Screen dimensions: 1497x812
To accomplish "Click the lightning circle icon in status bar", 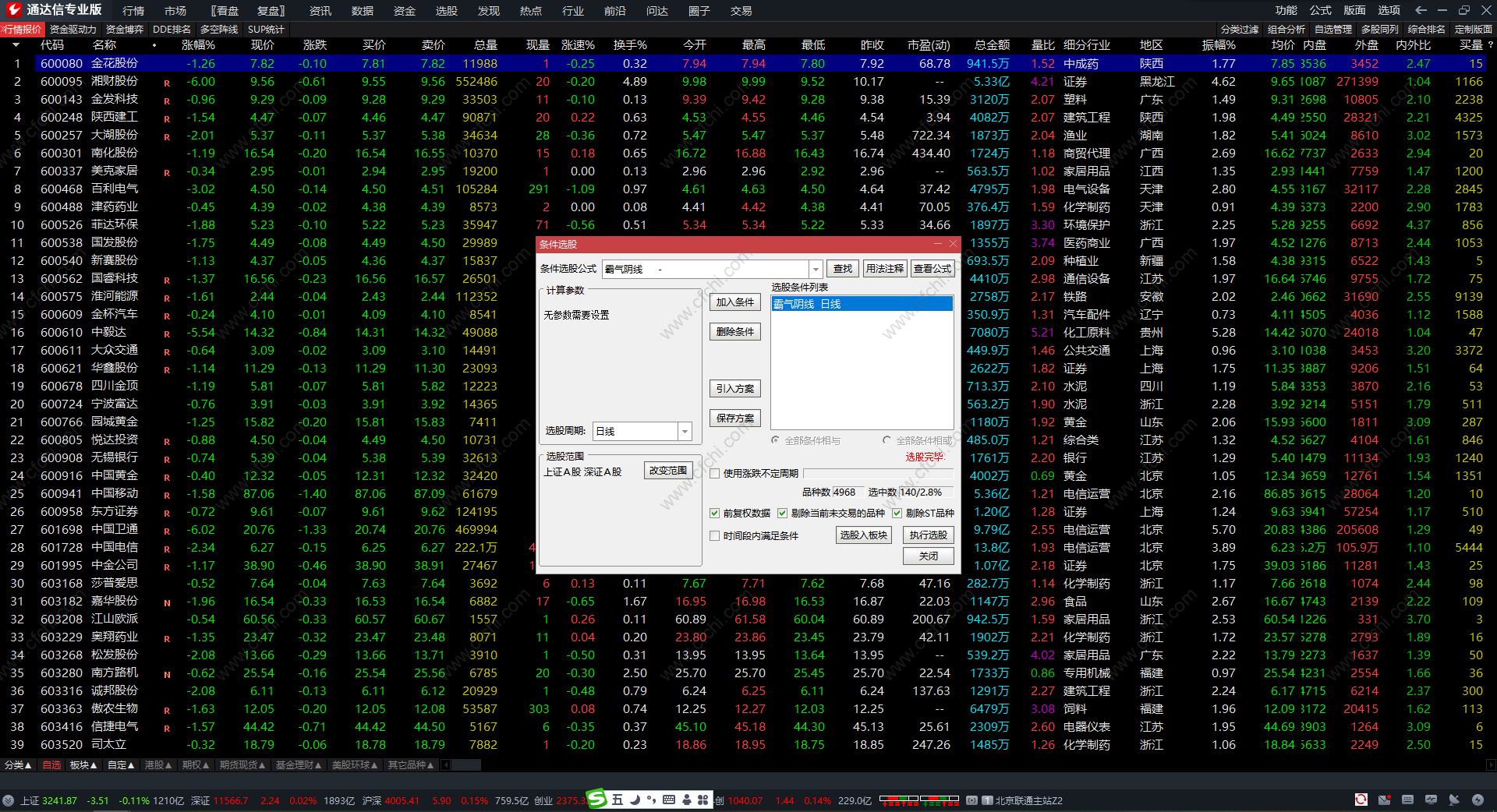I will pyautogui.click(x=1478, y=800).
